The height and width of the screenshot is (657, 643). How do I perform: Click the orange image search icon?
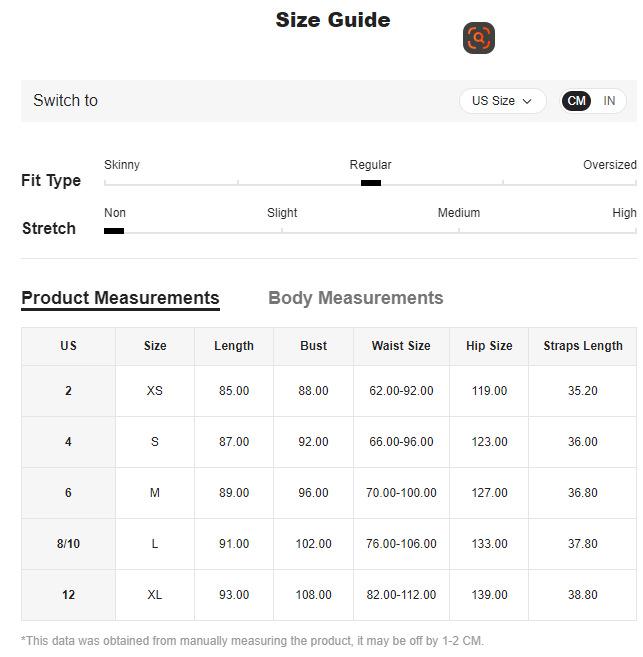tap(479, 38)
